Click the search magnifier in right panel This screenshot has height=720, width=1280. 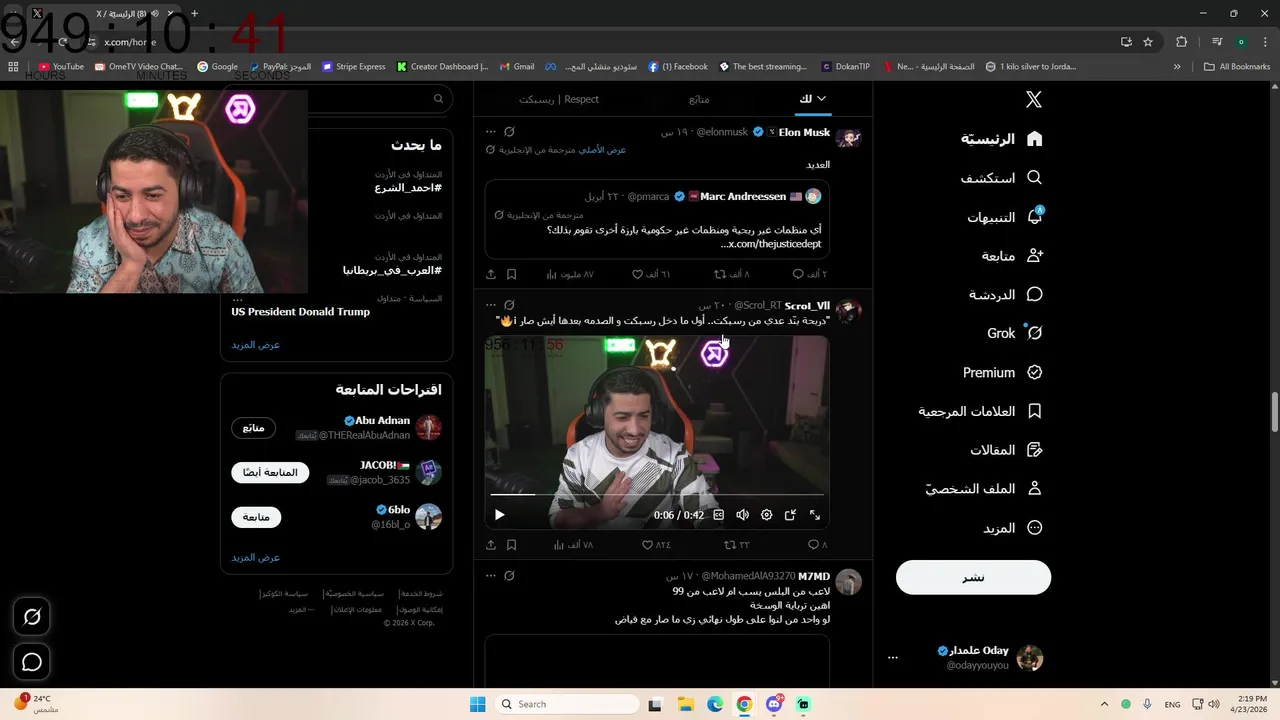click(438, 99)
